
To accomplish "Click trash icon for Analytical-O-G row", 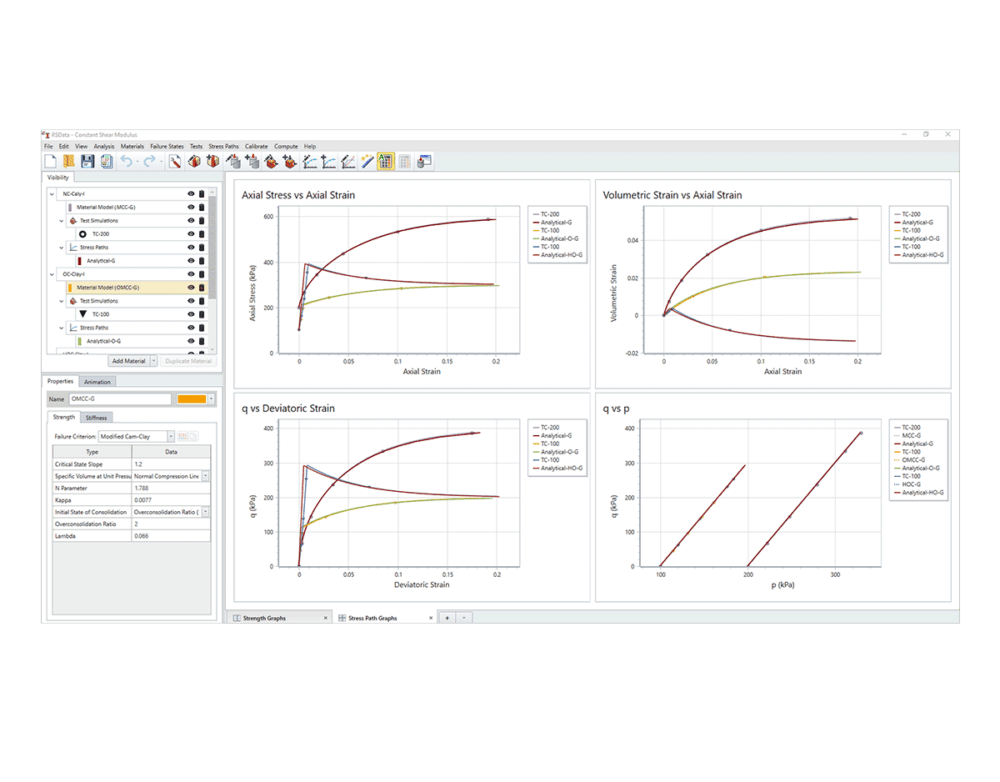I will 201,341.
